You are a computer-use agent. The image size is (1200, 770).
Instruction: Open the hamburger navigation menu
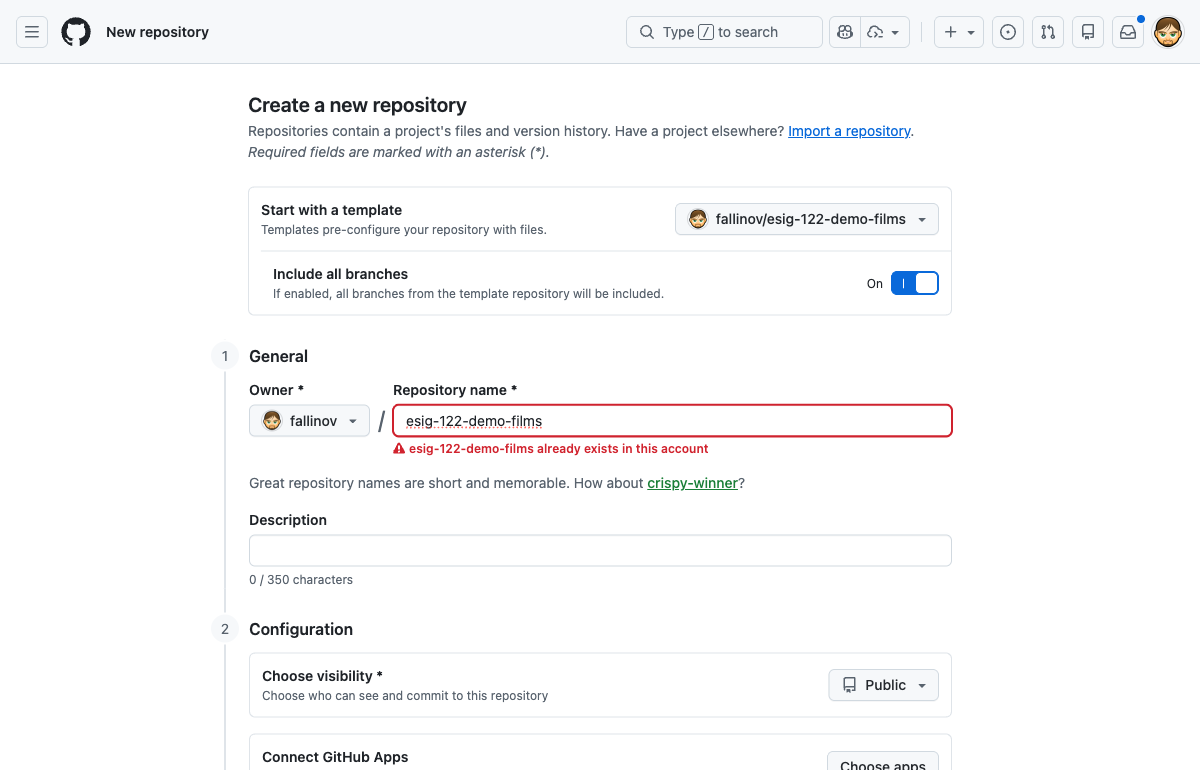(x=32, y=32)
